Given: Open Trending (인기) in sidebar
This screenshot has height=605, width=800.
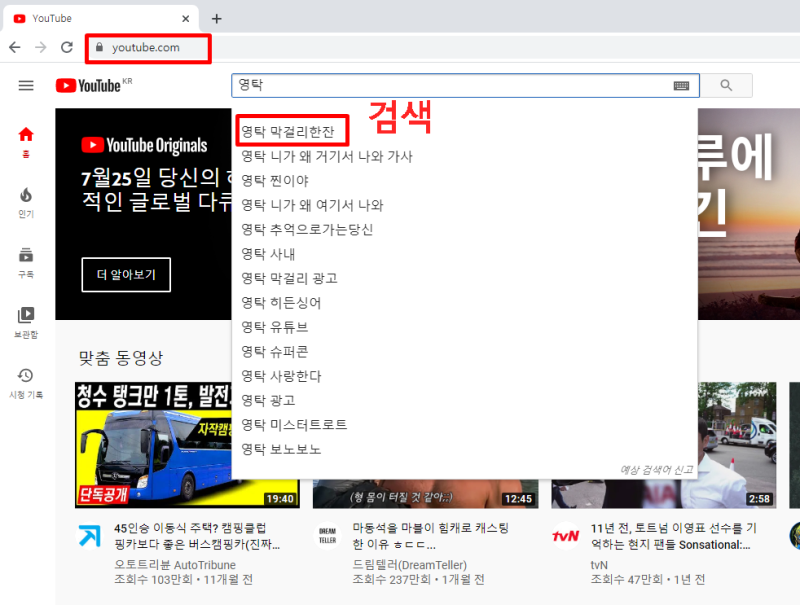Looking at the screenshot, I should (26, 203).
